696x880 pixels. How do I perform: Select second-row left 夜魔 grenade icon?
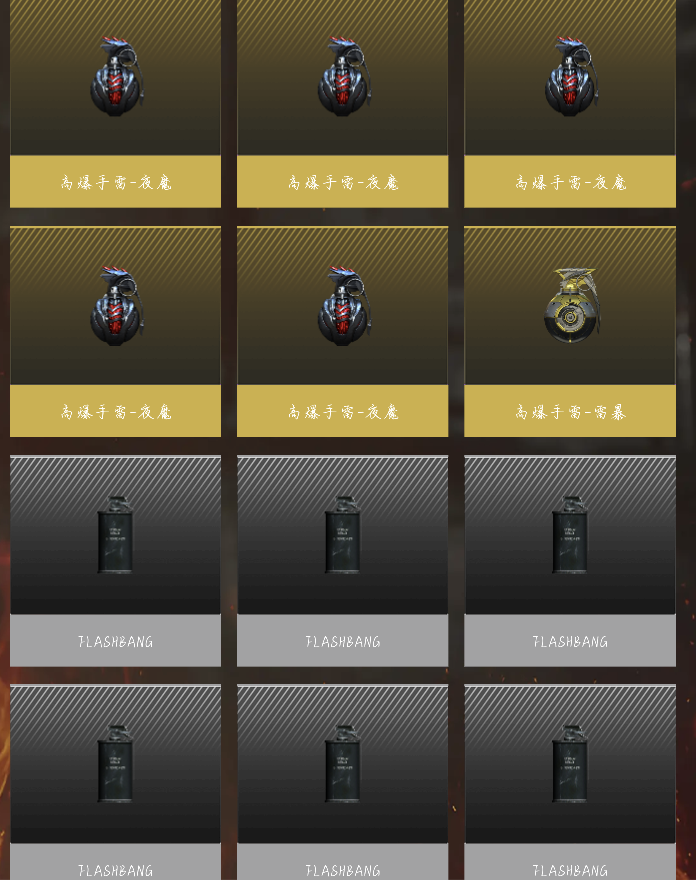[x=117, y=306]
